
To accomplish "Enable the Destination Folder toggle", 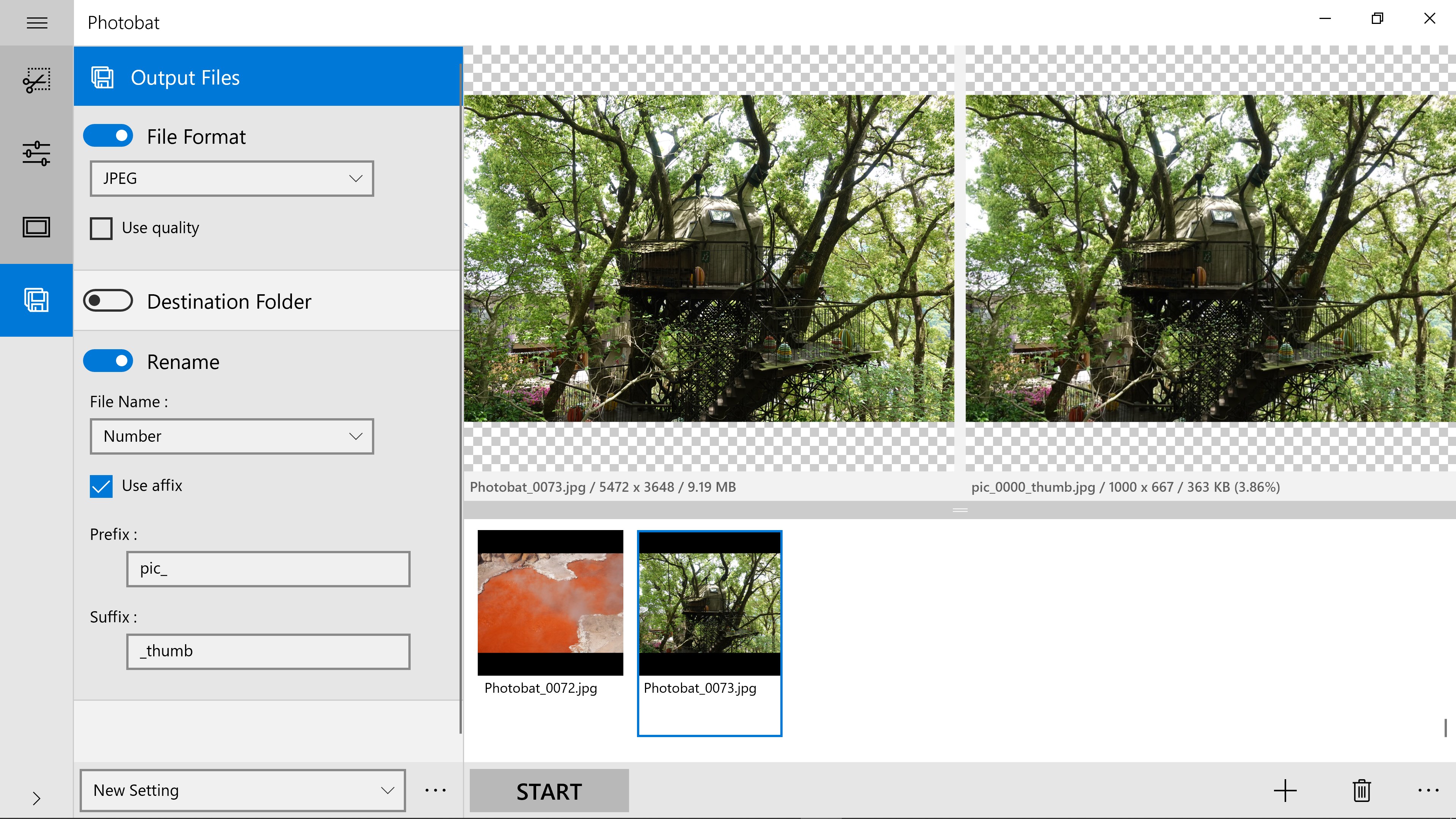I will coord(108,301).
